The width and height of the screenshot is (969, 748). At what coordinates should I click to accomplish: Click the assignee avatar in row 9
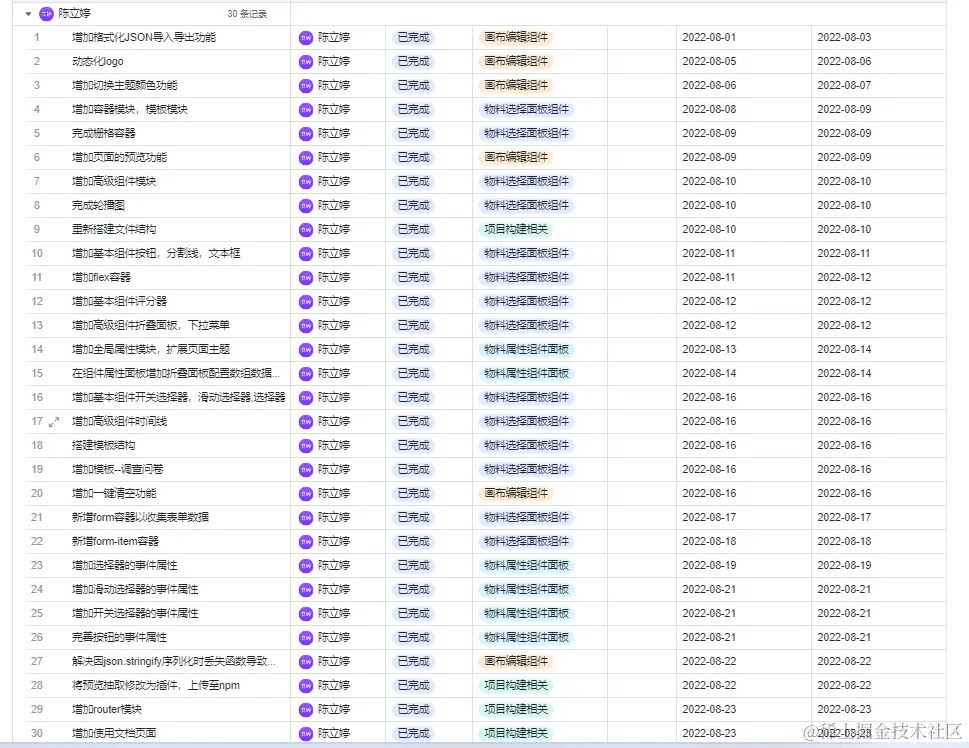[306, 229]
